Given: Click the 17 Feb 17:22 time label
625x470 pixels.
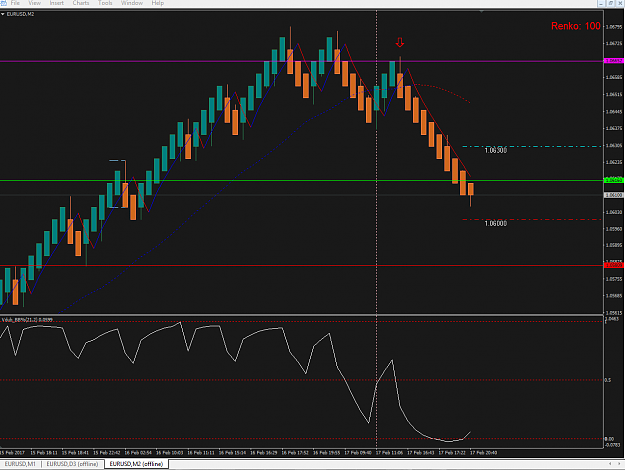Looking at the screenshot, I should coord(452,453).
